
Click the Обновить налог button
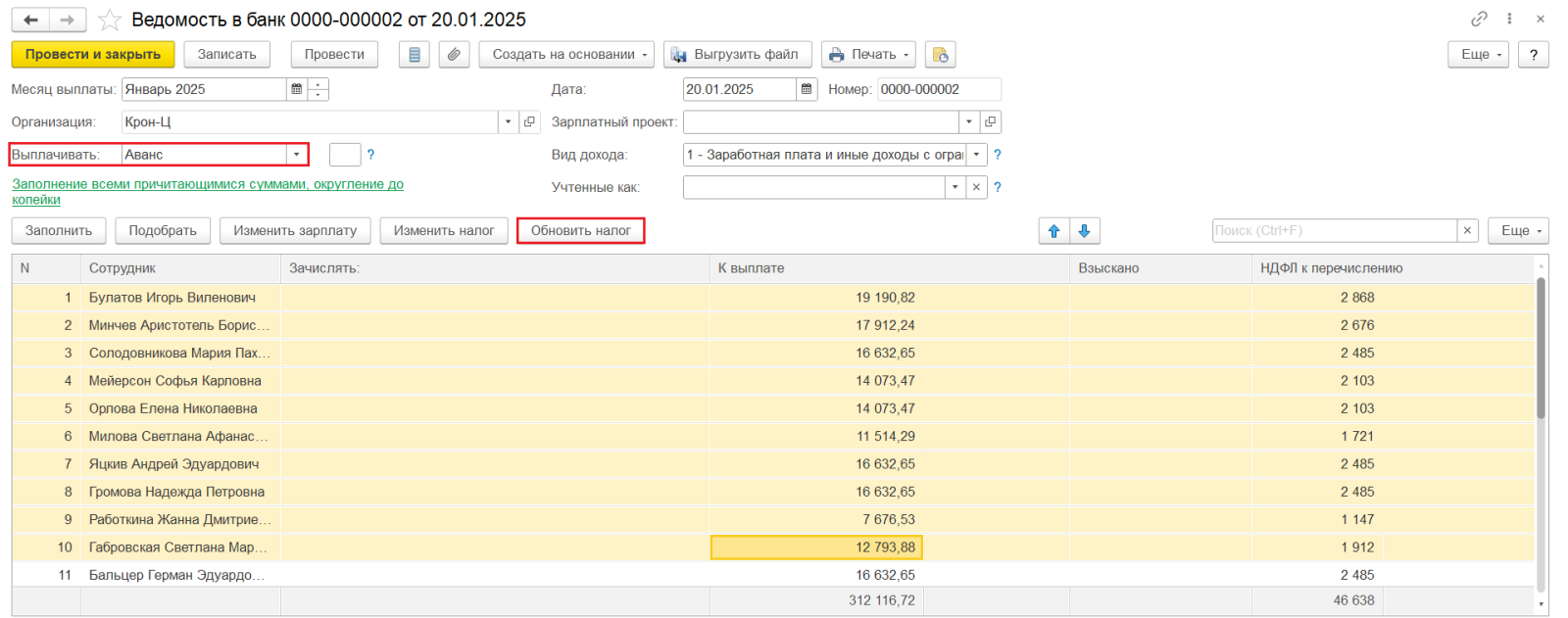pyautogui.click(x=580, y=231)
